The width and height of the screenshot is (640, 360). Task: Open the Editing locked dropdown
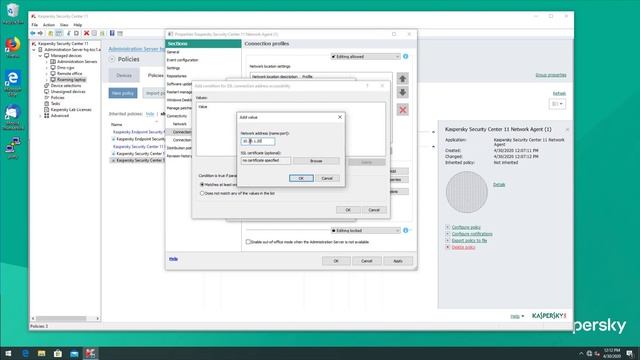click(365, 231)
